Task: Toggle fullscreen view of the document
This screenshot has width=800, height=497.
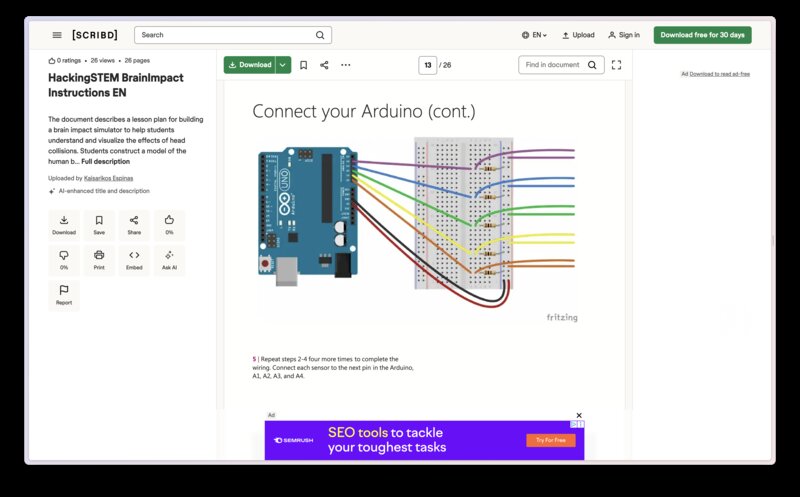Action: click(616, 65)
